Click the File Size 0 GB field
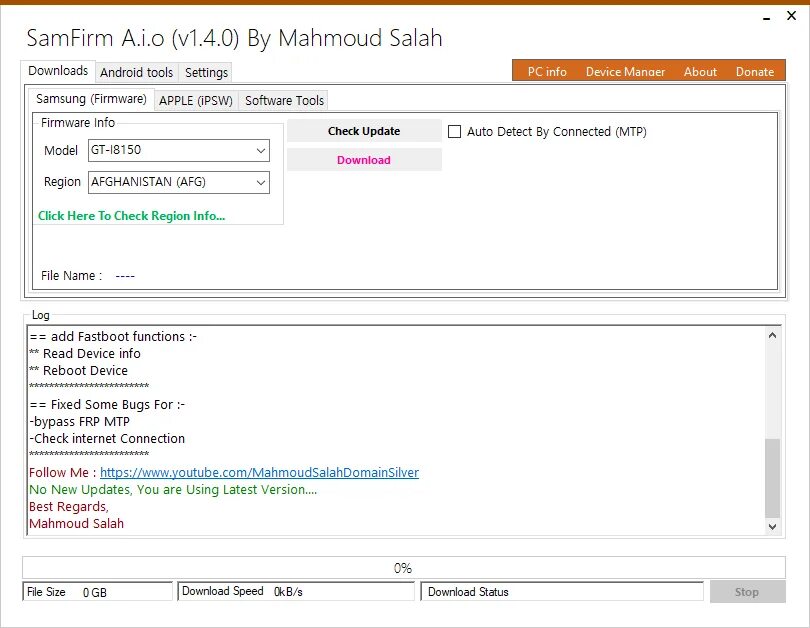Viewport: 810px width, 628px height. click(97, 591)
